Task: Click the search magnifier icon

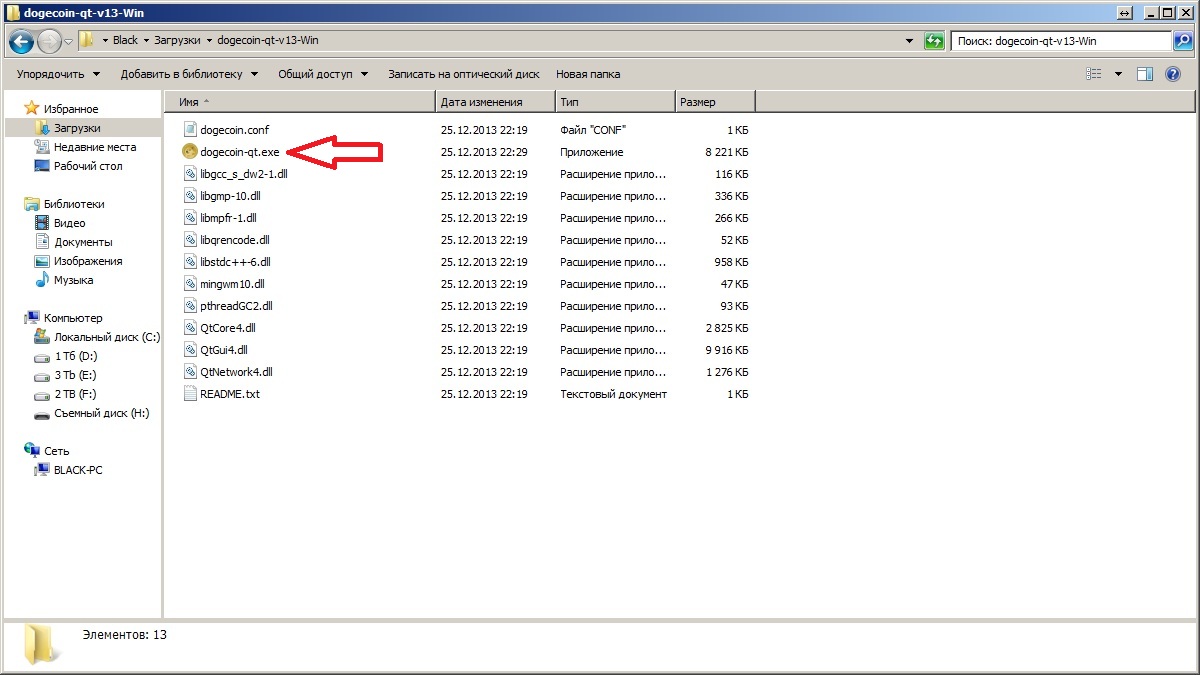Action: pyautogui.click(x=1182, y=41)
